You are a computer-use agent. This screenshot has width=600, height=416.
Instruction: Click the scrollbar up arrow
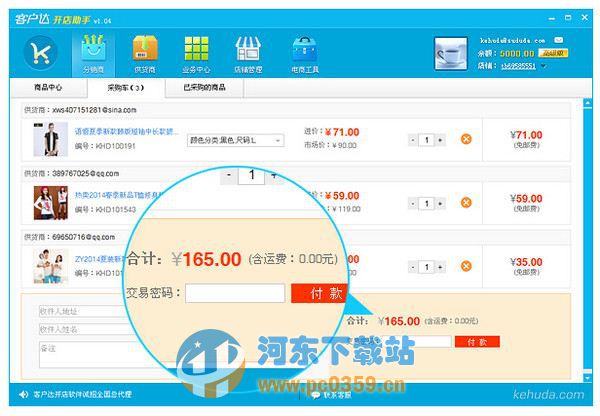587,103
